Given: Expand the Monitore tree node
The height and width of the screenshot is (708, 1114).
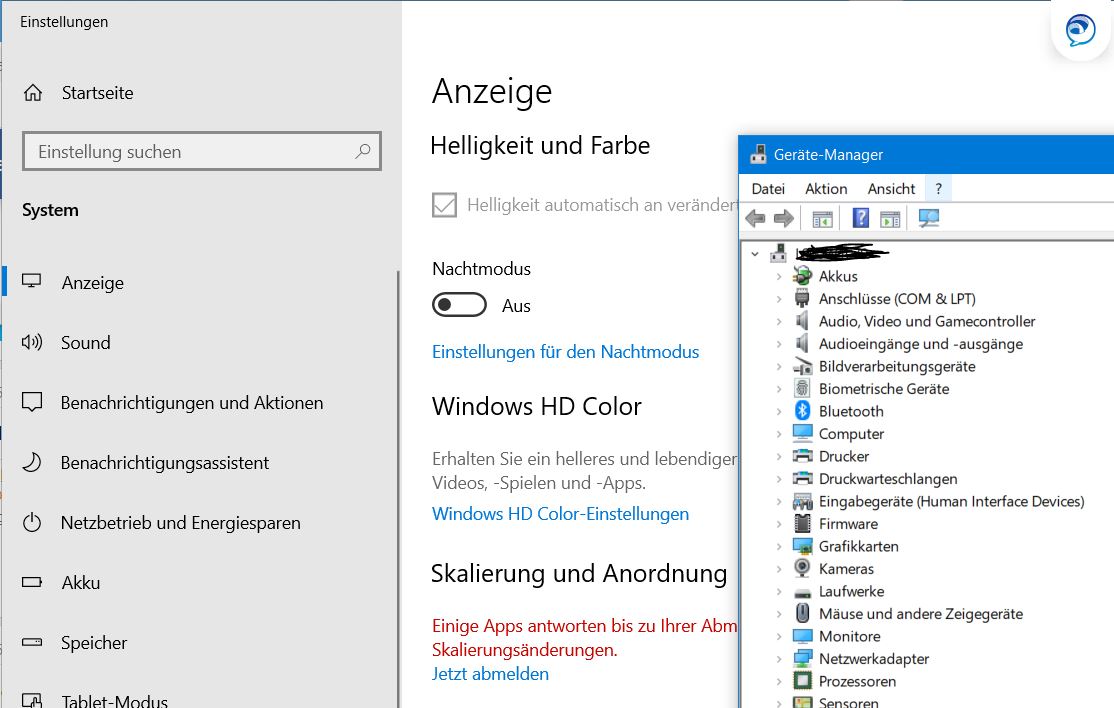Looking at the screenshot, I should pyautogui.click(x=779, y=636).
